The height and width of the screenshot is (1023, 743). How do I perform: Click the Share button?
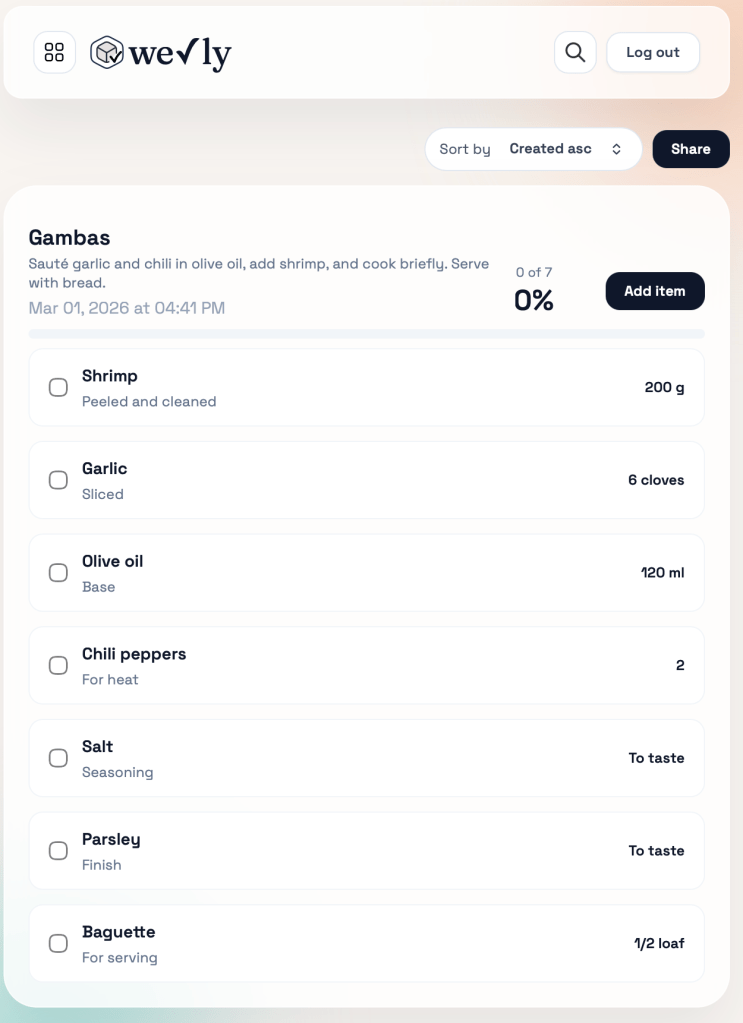click(x=691, y=149)
